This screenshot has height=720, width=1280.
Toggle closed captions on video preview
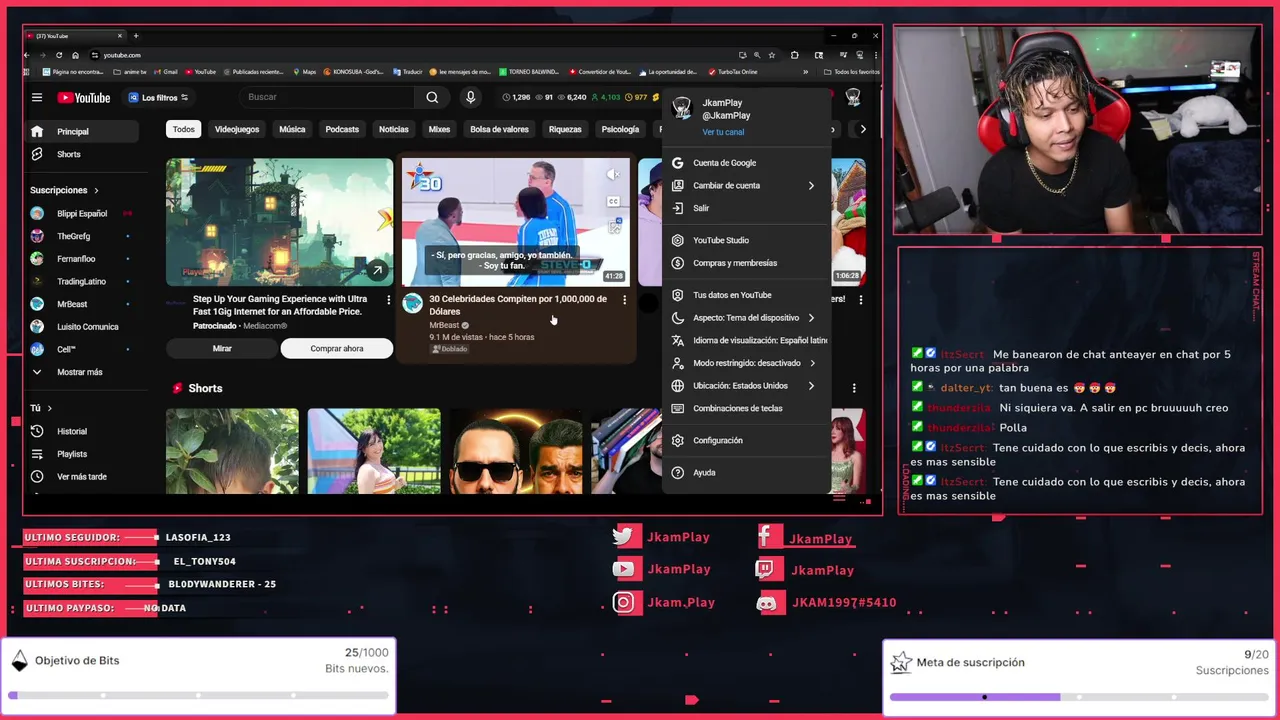click(614, 201)
